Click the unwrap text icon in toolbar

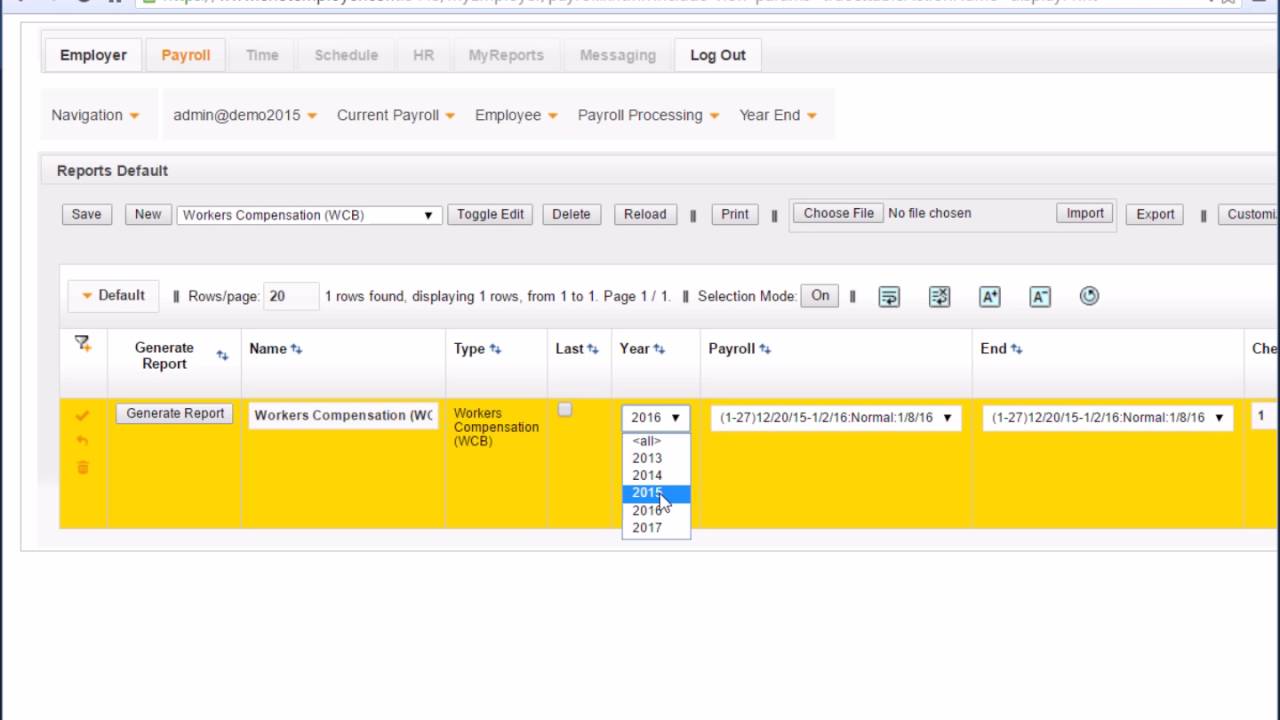tap(939, 296)
